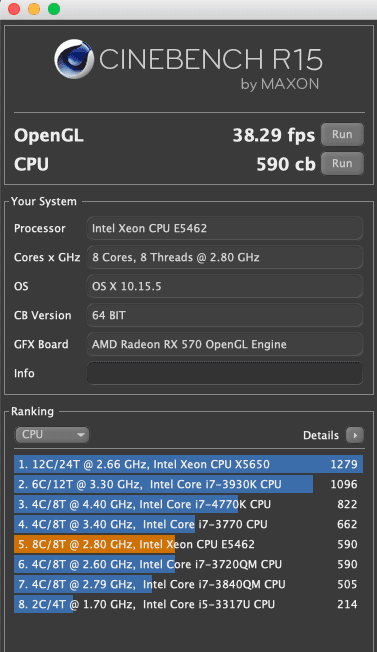
Task: Click the green window zoom button
Action: click(54, 9)
